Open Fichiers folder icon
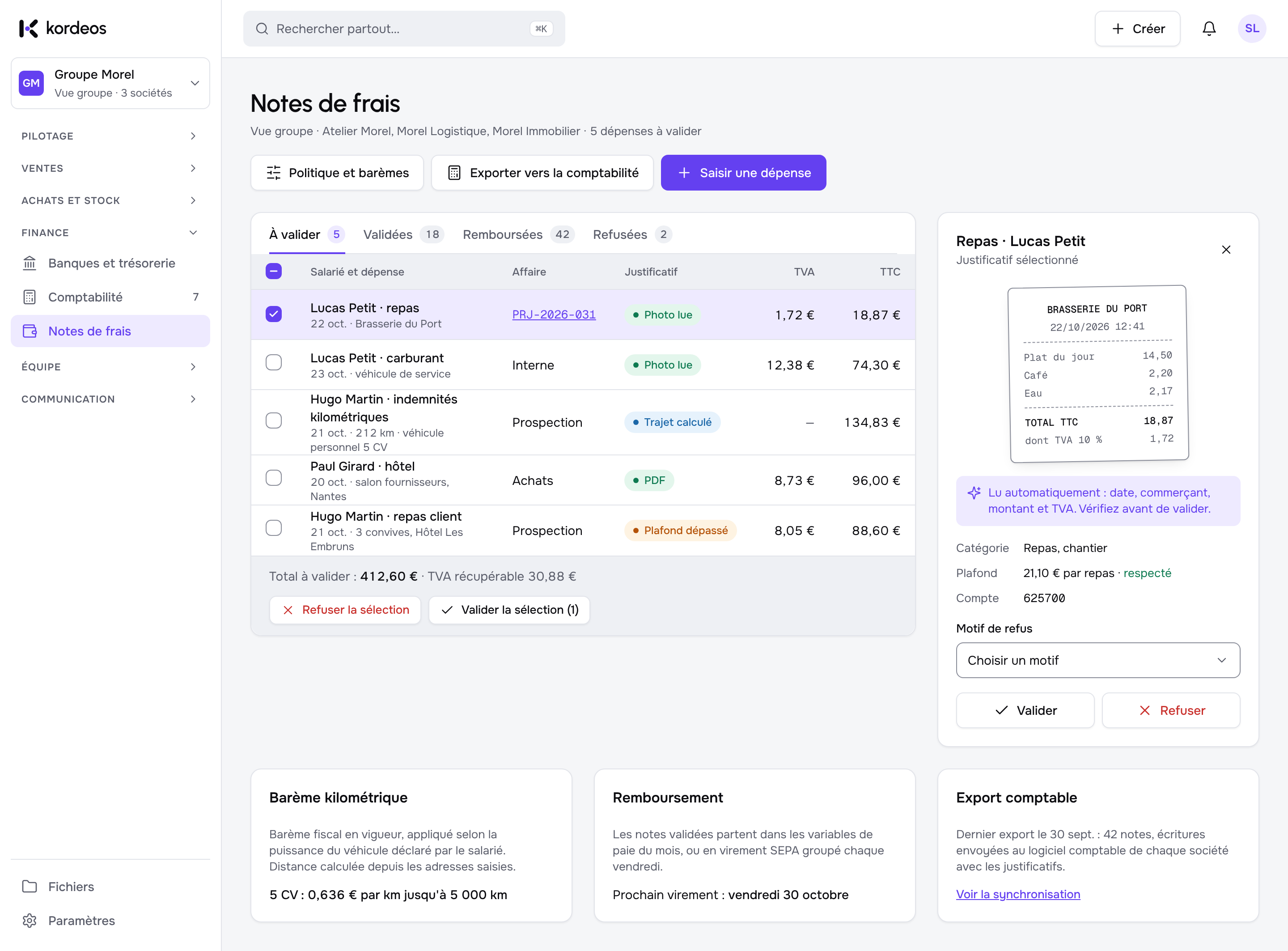1288x951 pixels. point(30,887)
